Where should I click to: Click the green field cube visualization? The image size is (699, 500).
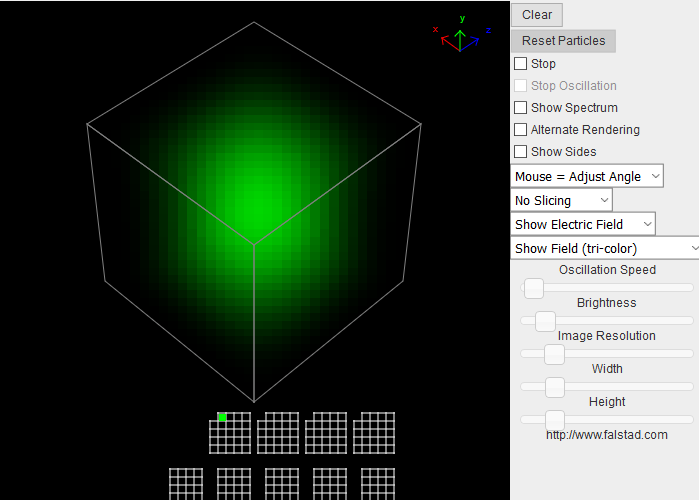(x=254, y=212)
